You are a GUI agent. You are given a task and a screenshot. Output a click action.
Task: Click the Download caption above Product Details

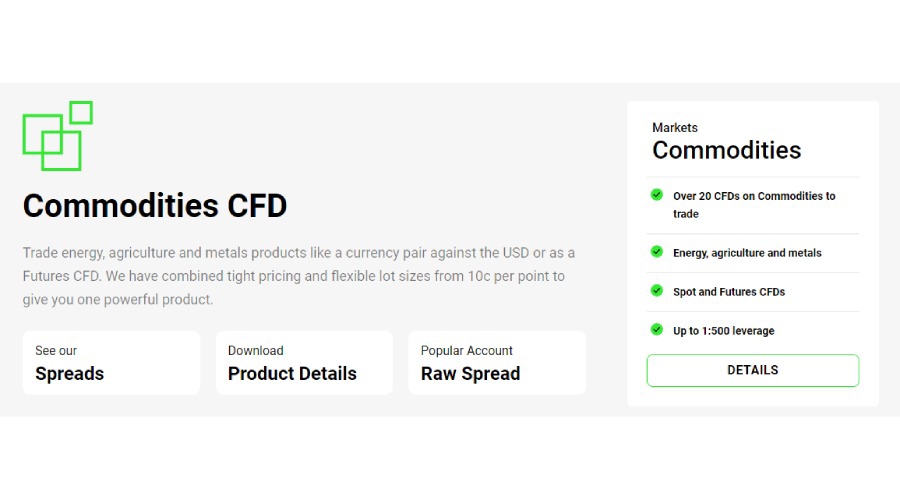[x=256, y=351]
